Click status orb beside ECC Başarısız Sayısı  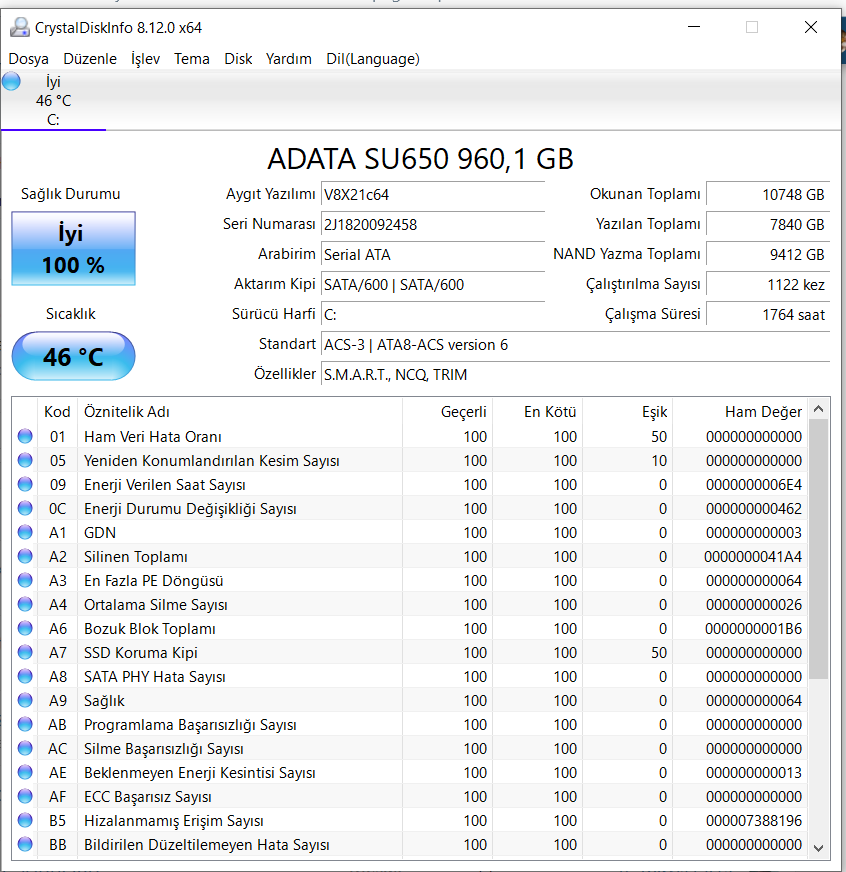[25, 796]
